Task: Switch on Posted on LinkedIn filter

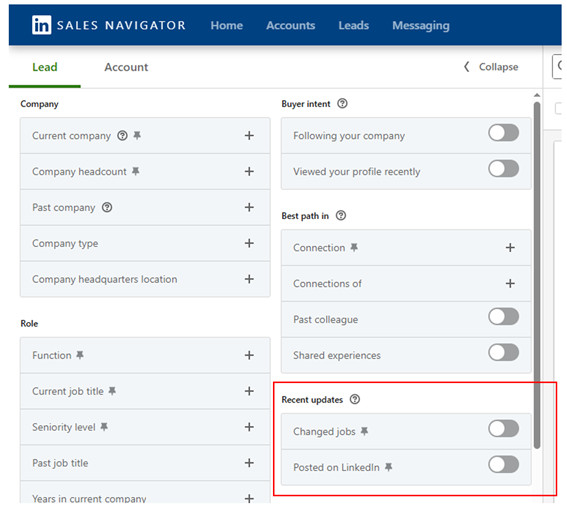Action: click(x=503, y=464)
